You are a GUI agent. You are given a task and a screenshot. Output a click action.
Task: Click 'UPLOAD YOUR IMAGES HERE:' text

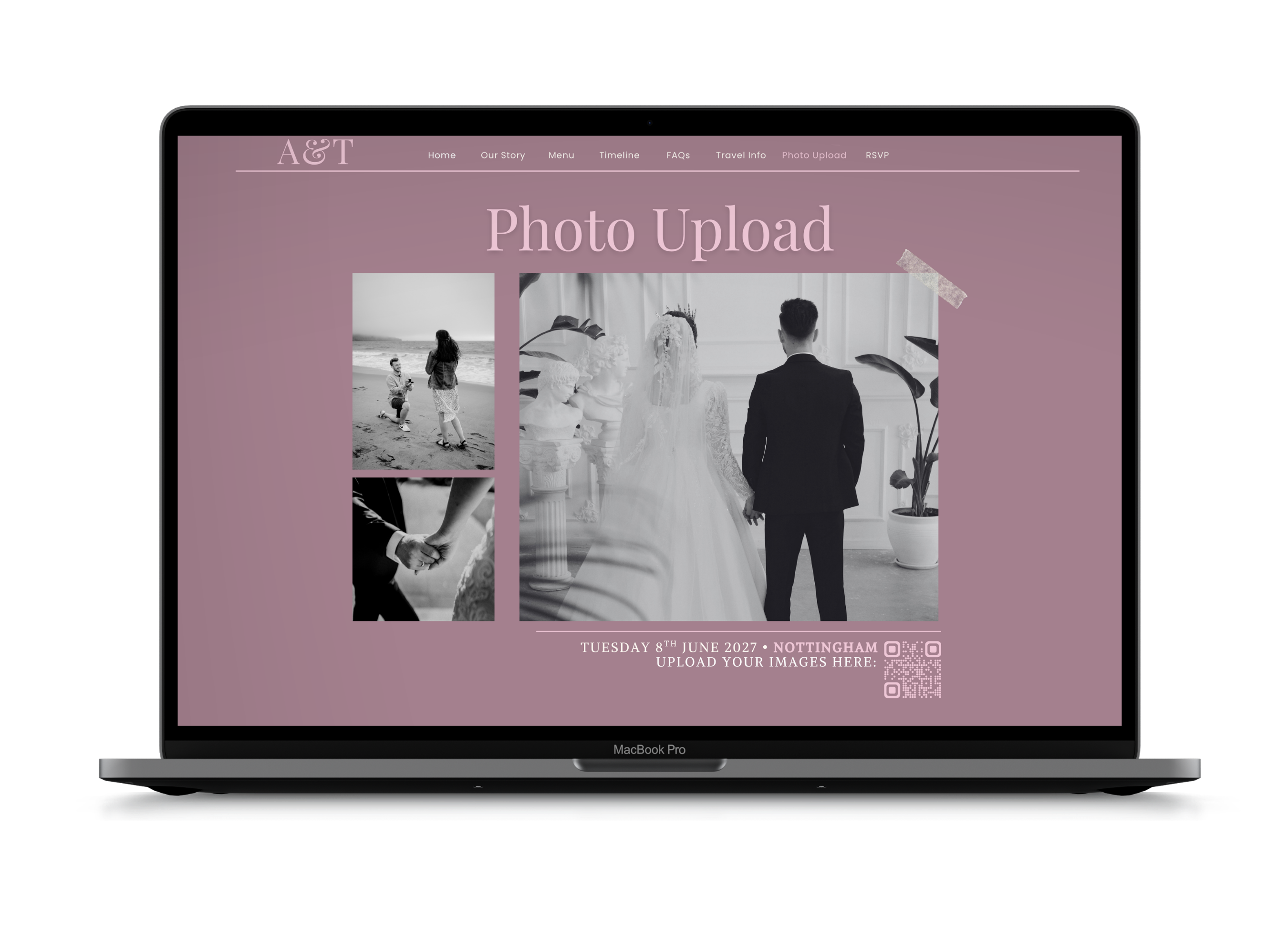(766, 662)
